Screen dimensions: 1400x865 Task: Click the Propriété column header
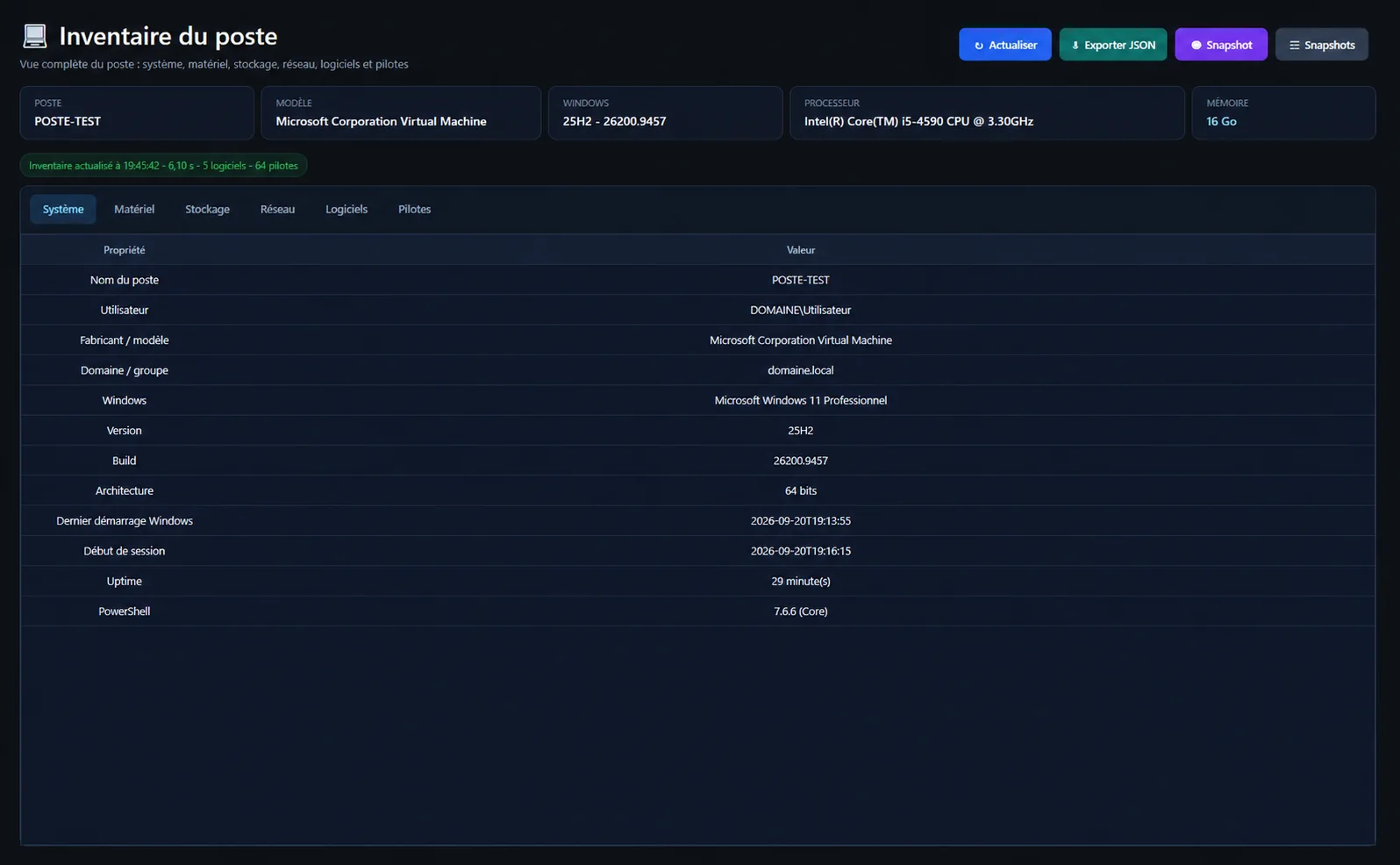[125, 250]
